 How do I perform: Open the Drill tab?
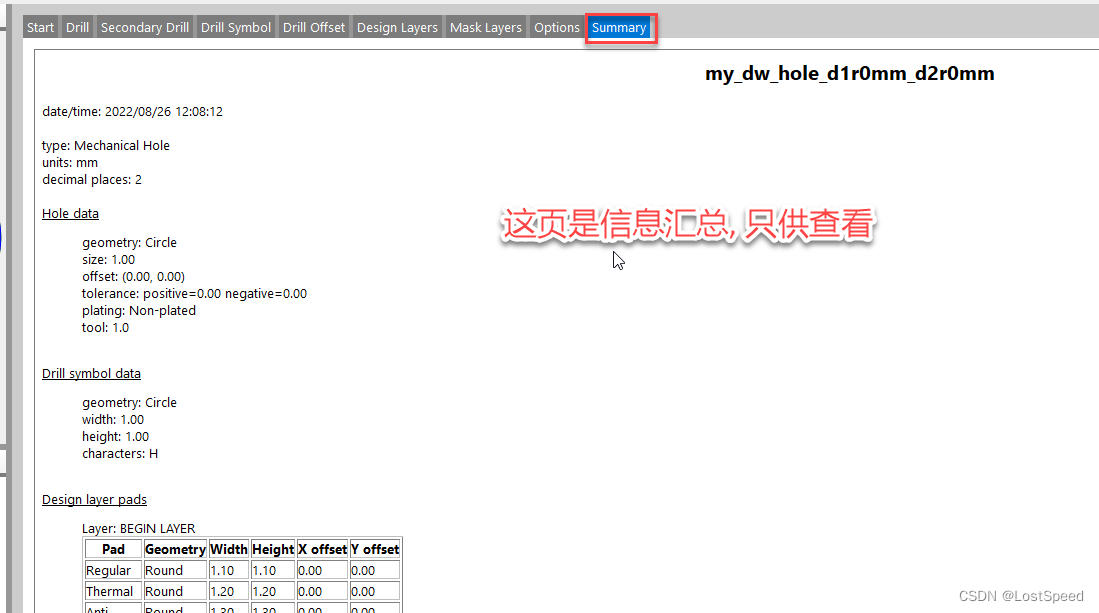(77, 27)
